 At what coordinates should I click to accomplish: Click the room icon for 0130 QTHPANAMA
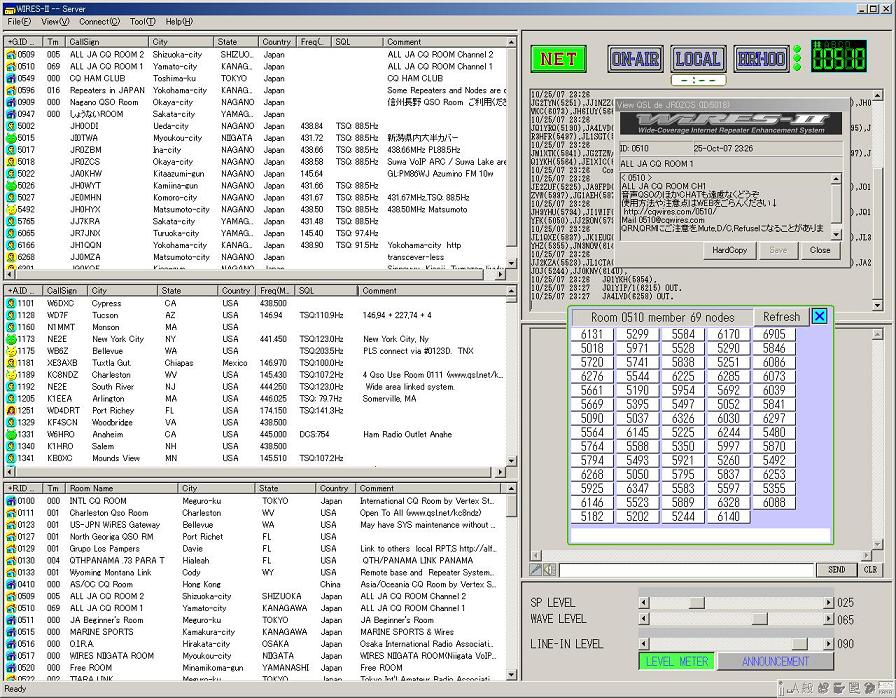coord(11,560)
